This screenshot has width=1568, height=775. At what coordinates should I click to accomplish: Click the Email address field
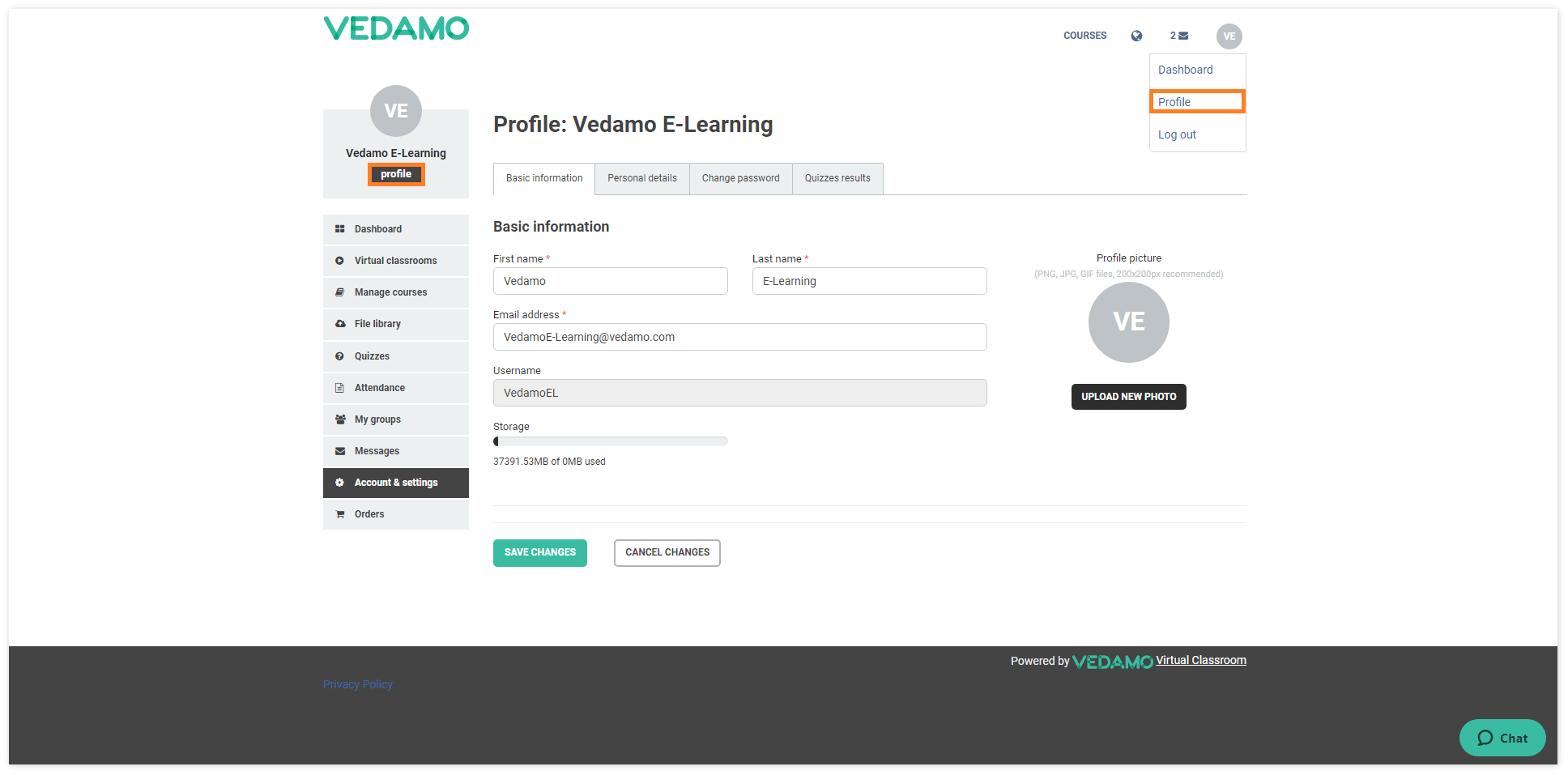(740, 337)
